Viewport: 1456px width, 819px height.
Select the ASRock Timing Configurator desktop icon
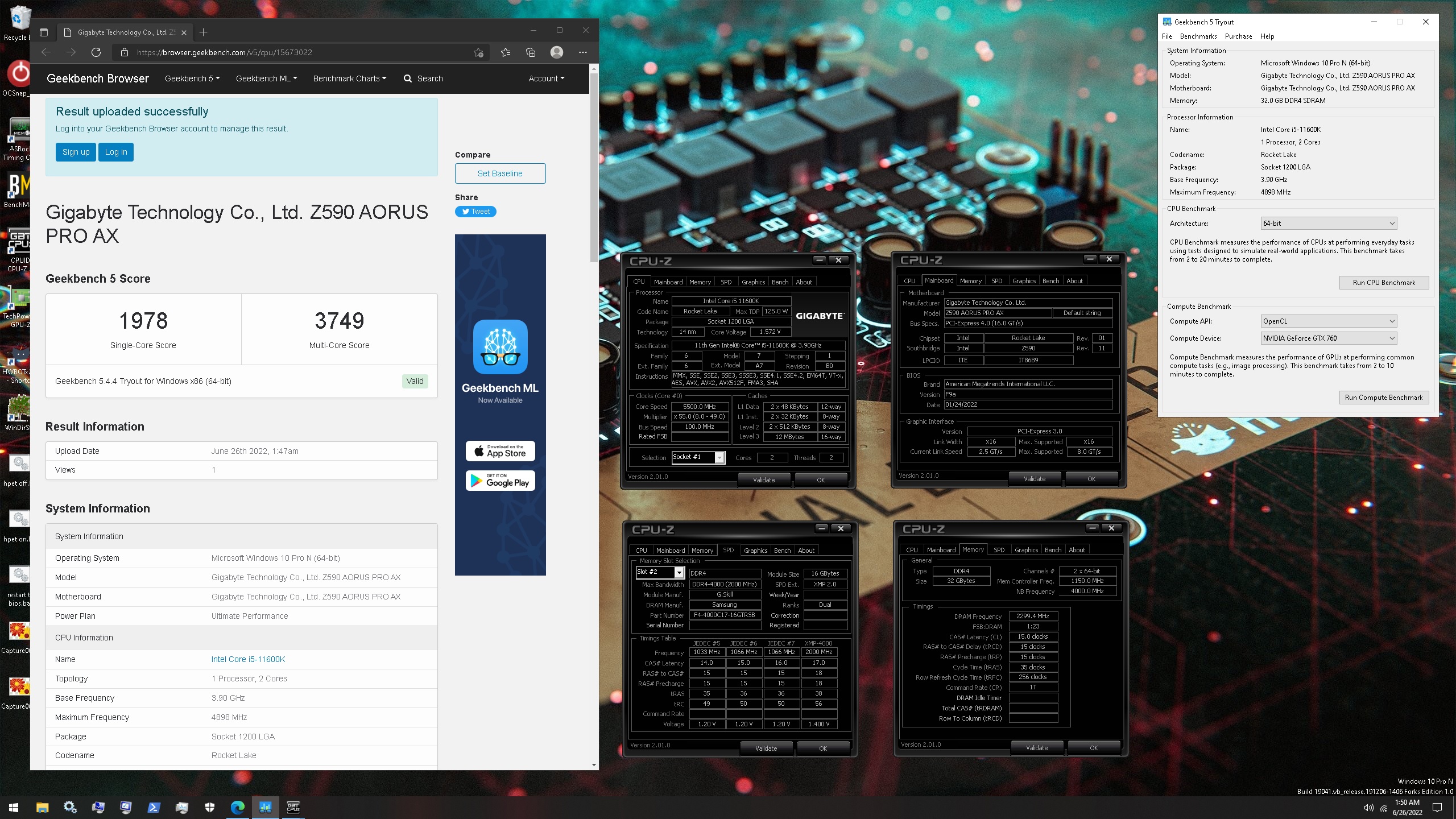(17, 139)
